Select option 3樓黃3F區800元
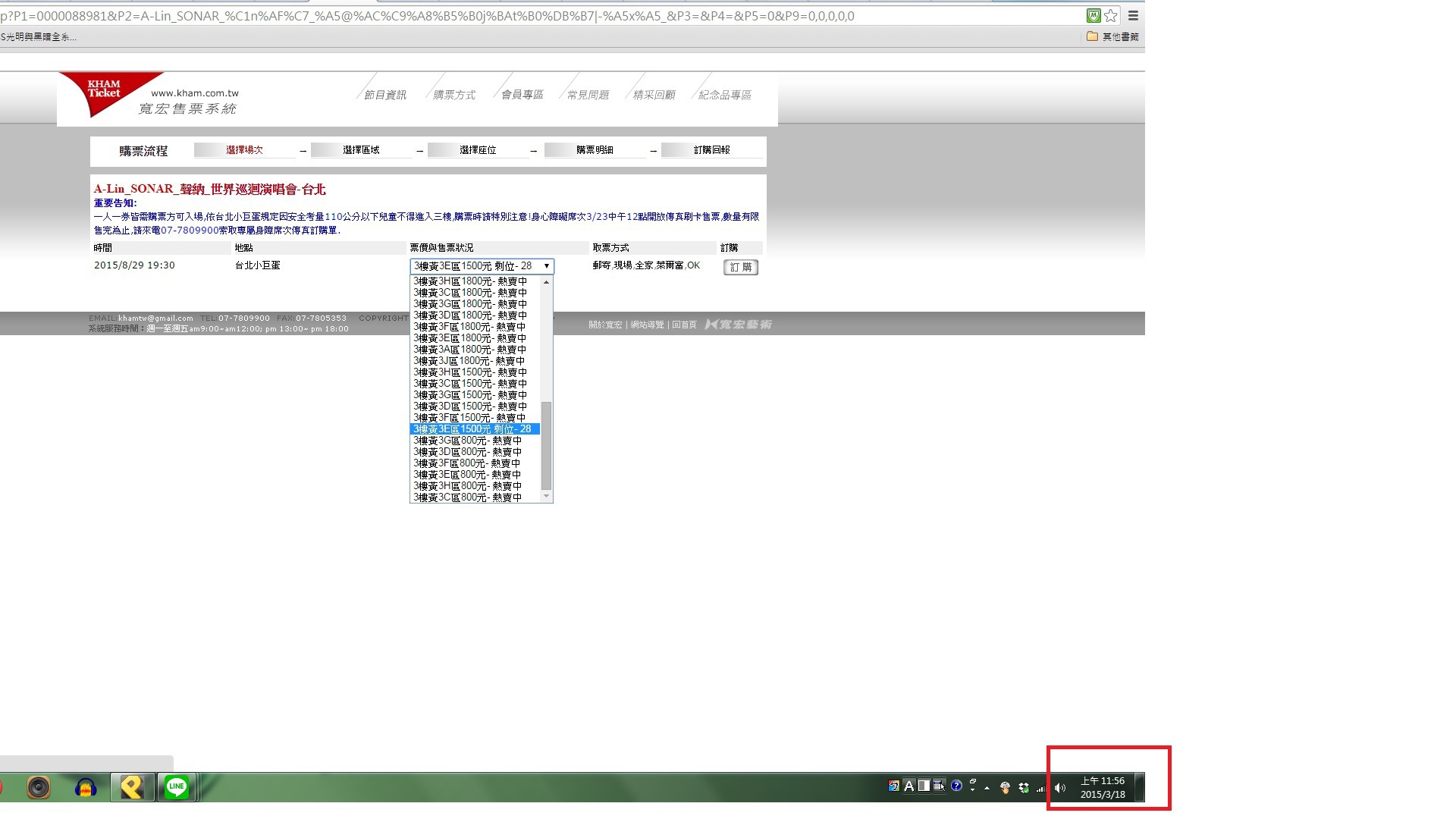Viewport: 1456px width, 819px height. point(475,463)
